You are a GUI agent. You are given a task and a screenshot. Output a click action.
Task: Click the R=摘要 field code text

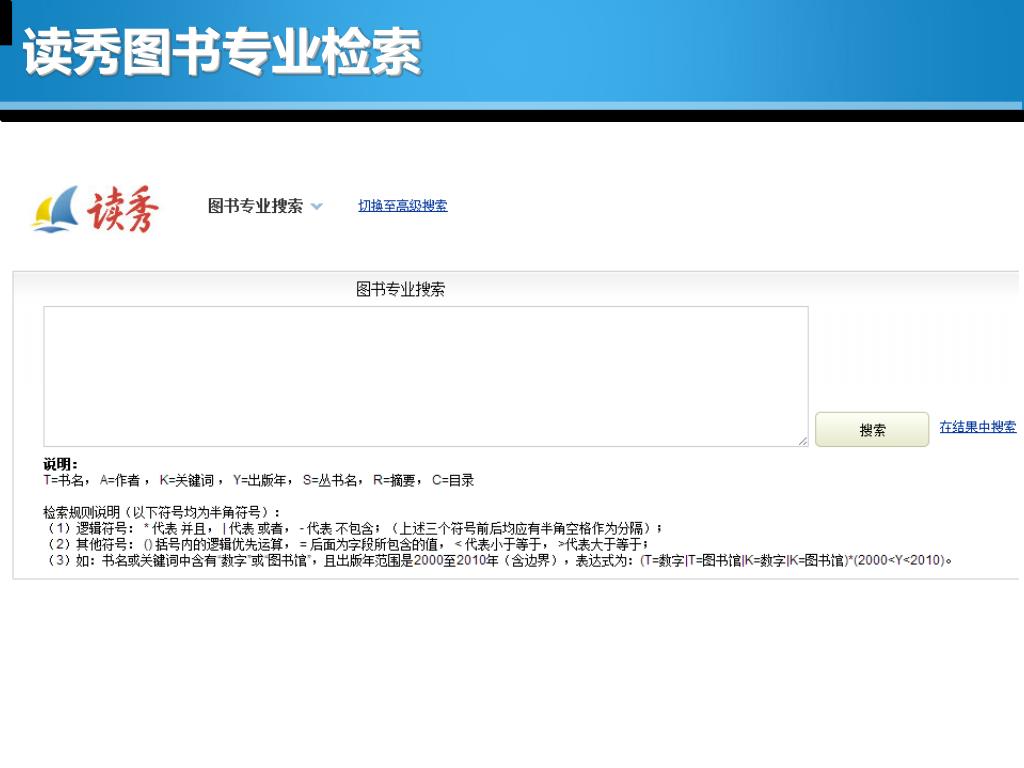(x=394, y=481)
